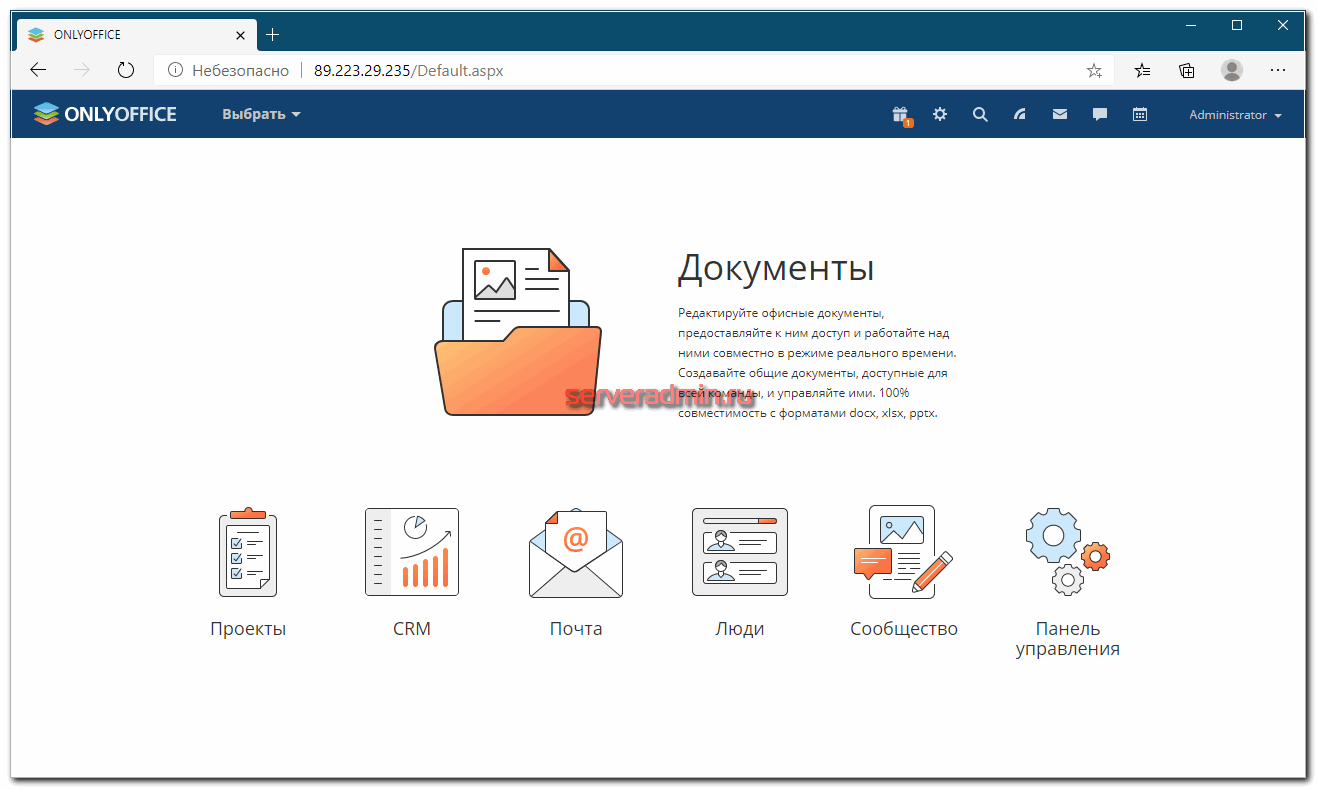Open the CRM chart icon
Image resolution: width=1317 pixels, height=789 pixels.
(412, 552)
